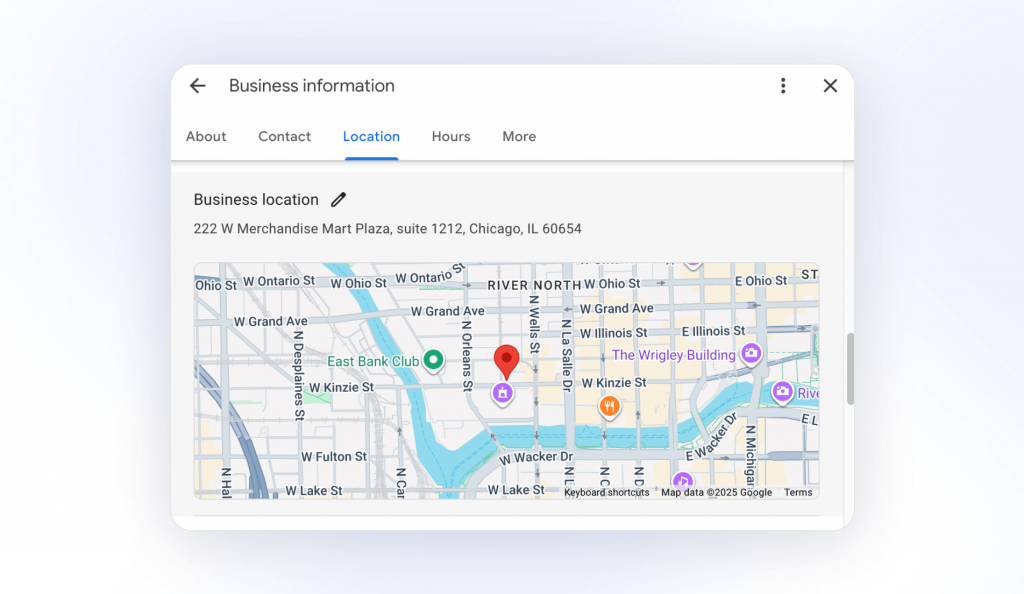Go back using the left arrow

click(x=198, y=86)
